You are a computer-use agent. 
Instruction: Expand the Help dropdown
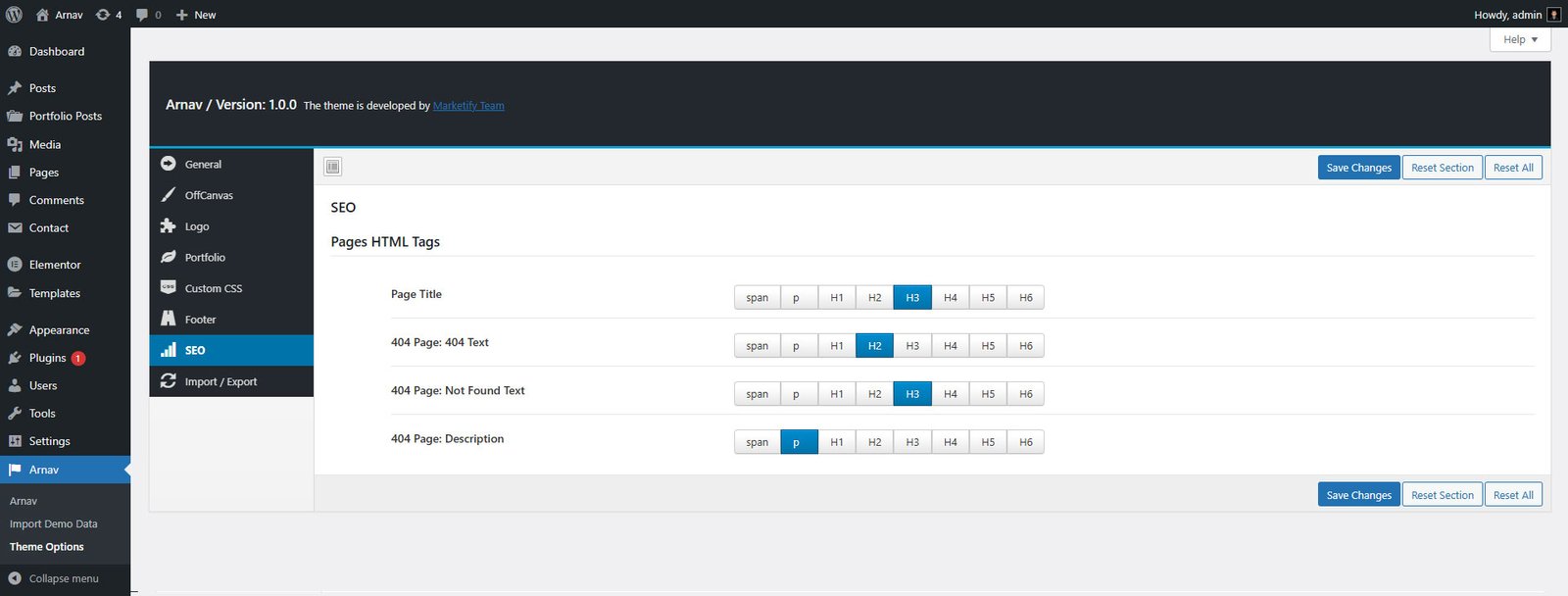[x=1520, y=39]
